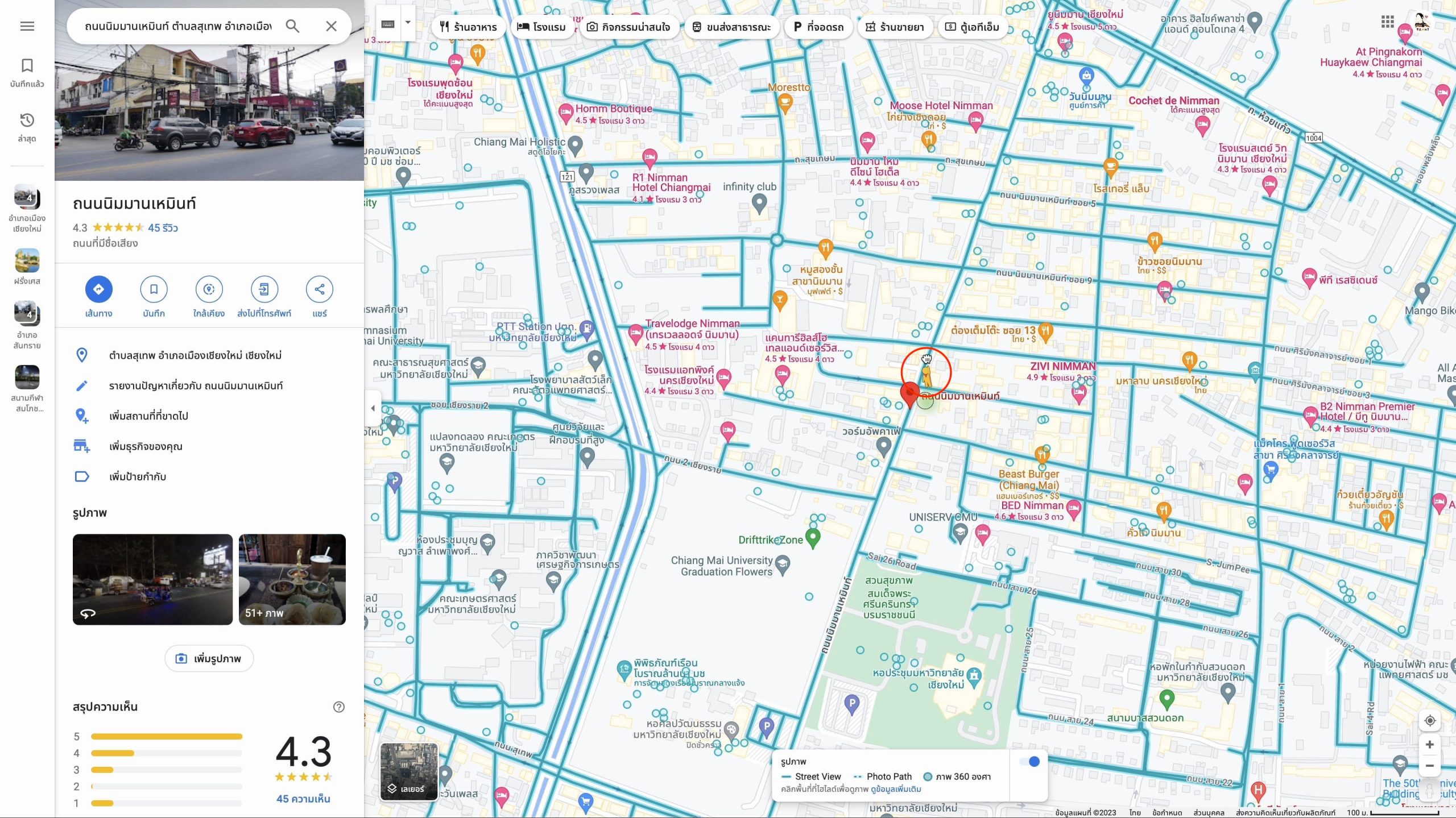Click the search magnifier icon

tap(292, 26)
